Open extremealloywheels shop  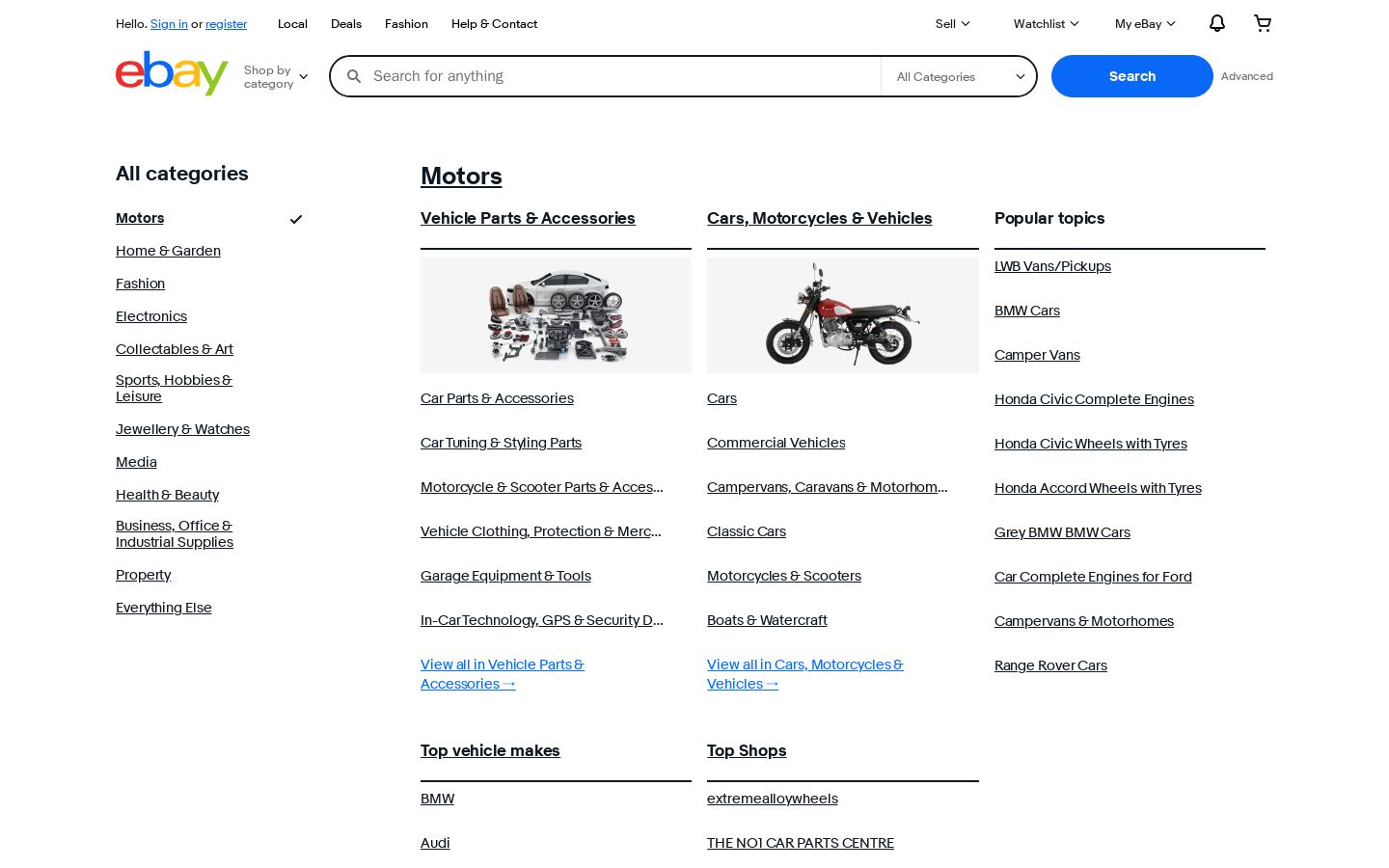pos(773,799)
